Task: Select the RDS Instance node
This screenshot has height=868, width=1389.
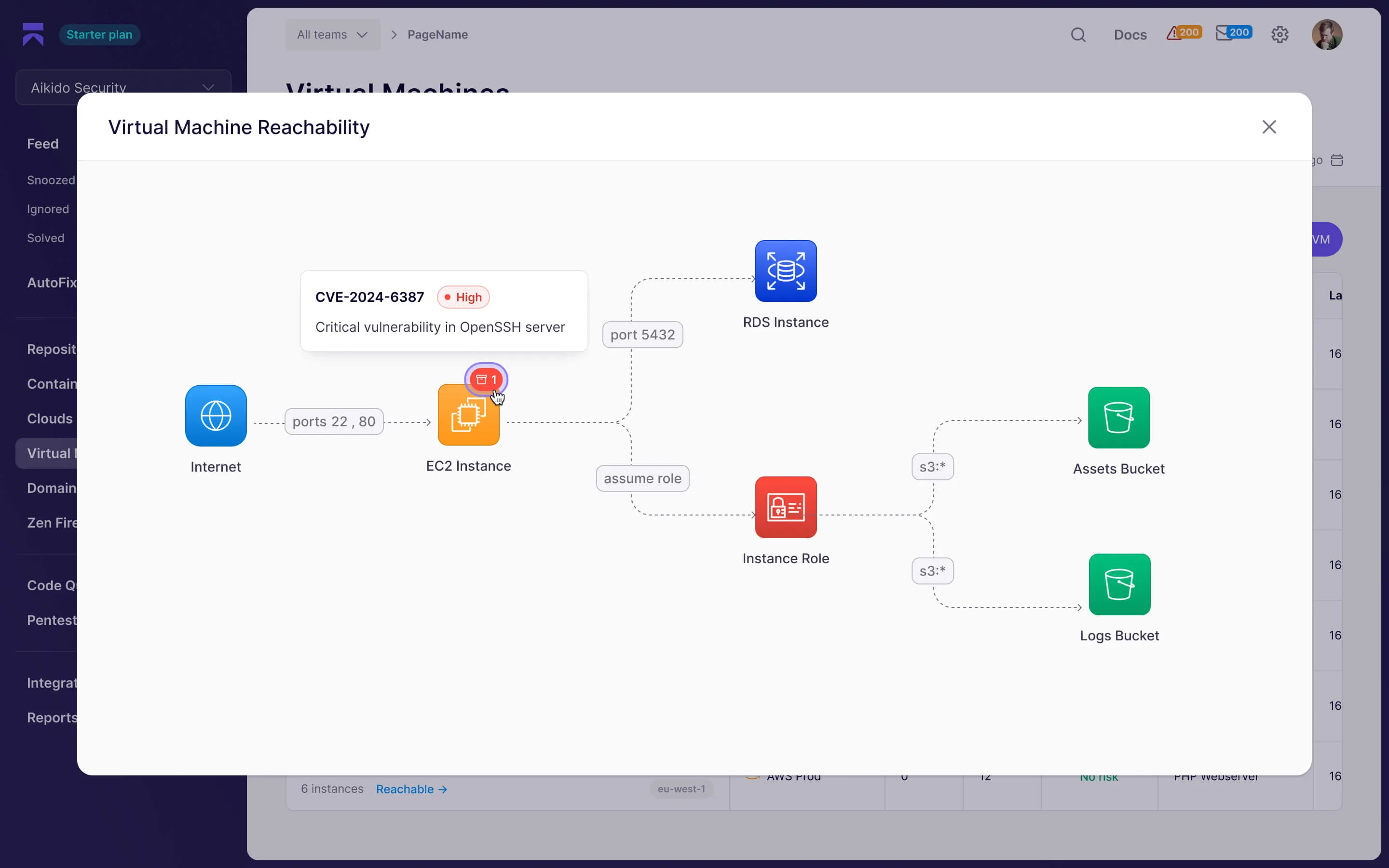Action: (786, 271)
